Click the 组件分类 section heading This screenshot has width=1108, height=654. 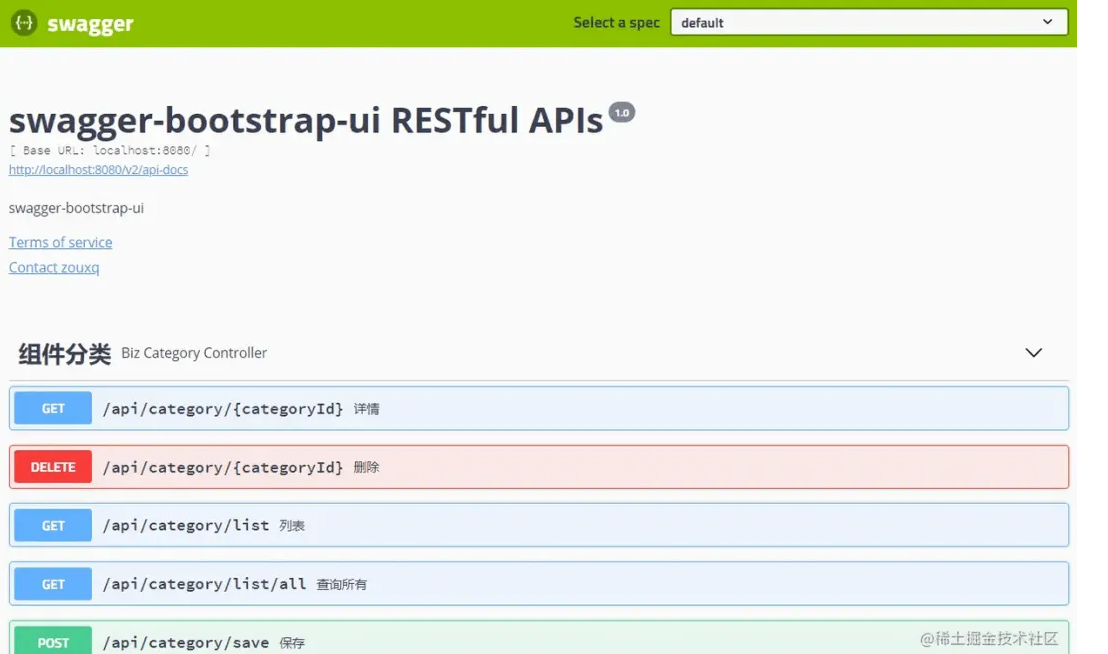point(64,353)
